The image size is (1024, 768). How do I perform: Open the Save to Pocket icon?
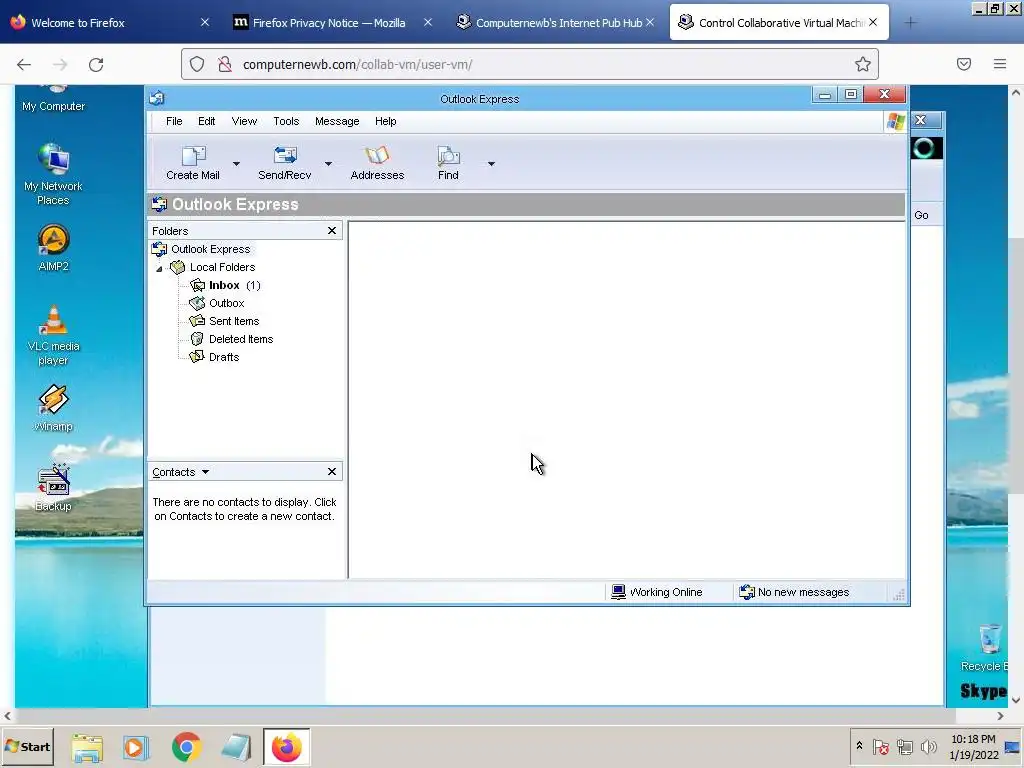pos(964,64)
